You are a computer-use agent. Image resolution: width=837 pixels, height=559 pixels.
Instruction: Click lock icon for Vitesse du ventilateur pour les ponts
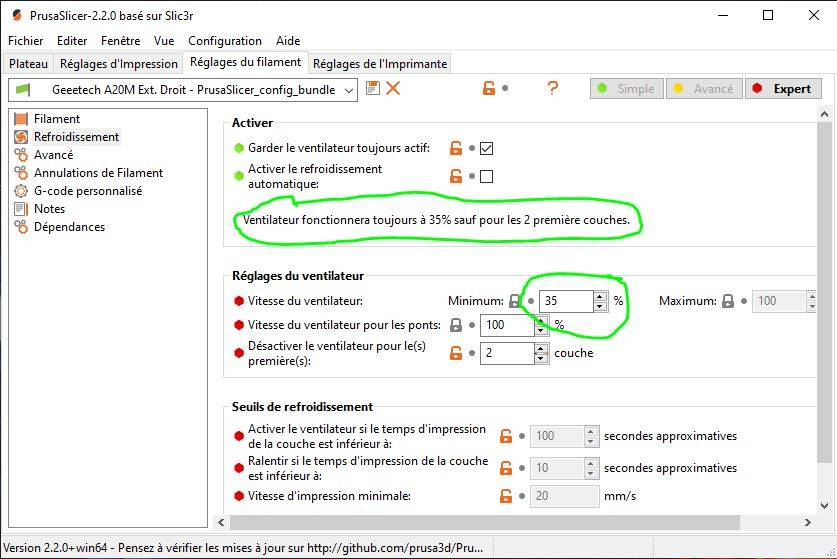click(455, 325)
